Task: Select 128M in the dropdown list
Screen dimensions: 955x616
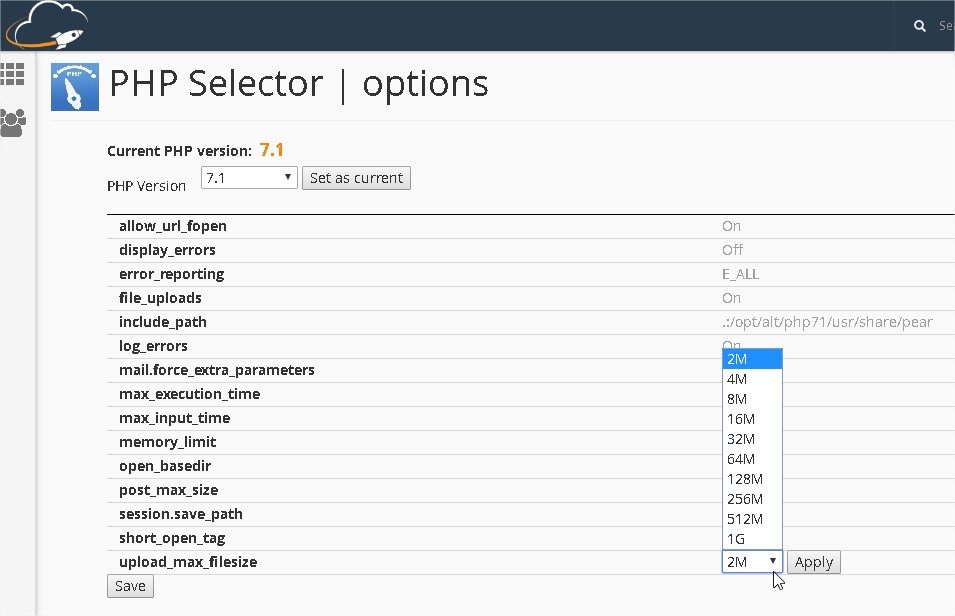Action: [x=745, y=479]
